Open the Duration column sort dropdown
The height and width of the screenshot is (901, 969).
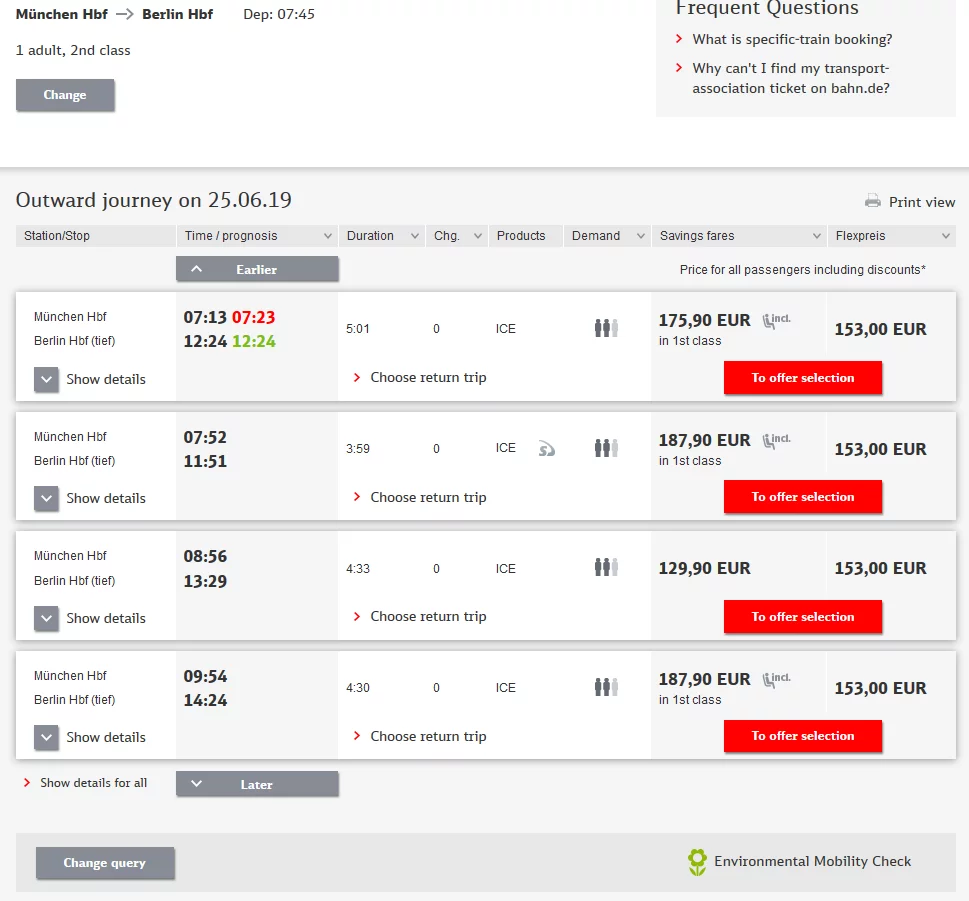pyautogui.click(x=414, y=236)
